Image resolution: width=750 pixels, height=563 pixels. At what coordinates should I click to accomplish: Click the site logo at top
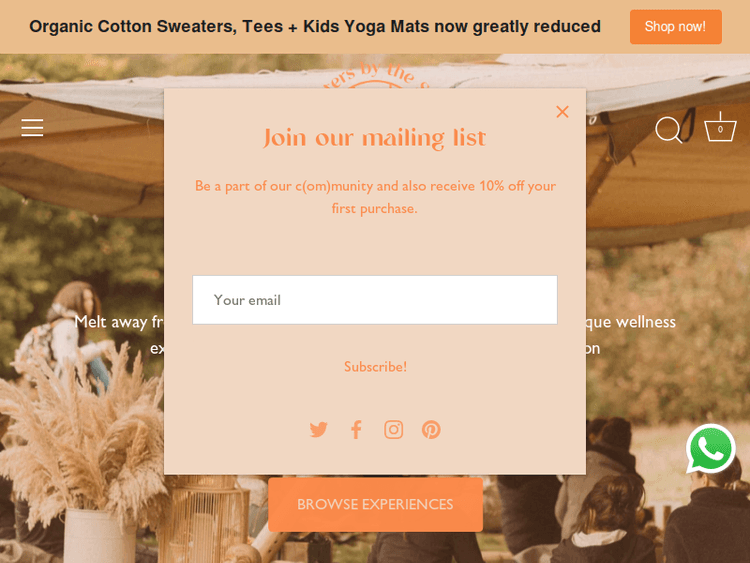[375, 75]
